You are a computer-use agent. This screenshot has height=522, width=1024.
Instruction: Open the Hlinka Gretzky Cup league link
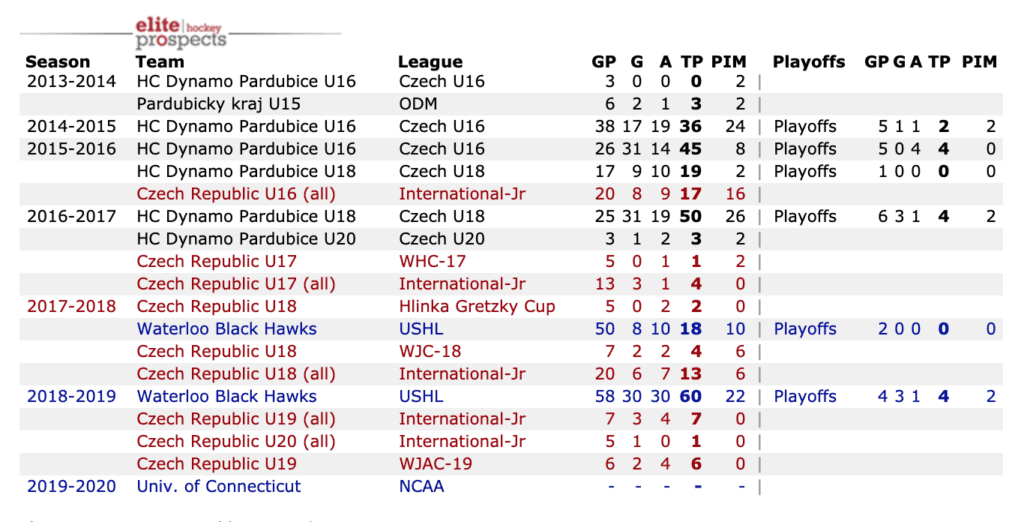pos(476,307)
